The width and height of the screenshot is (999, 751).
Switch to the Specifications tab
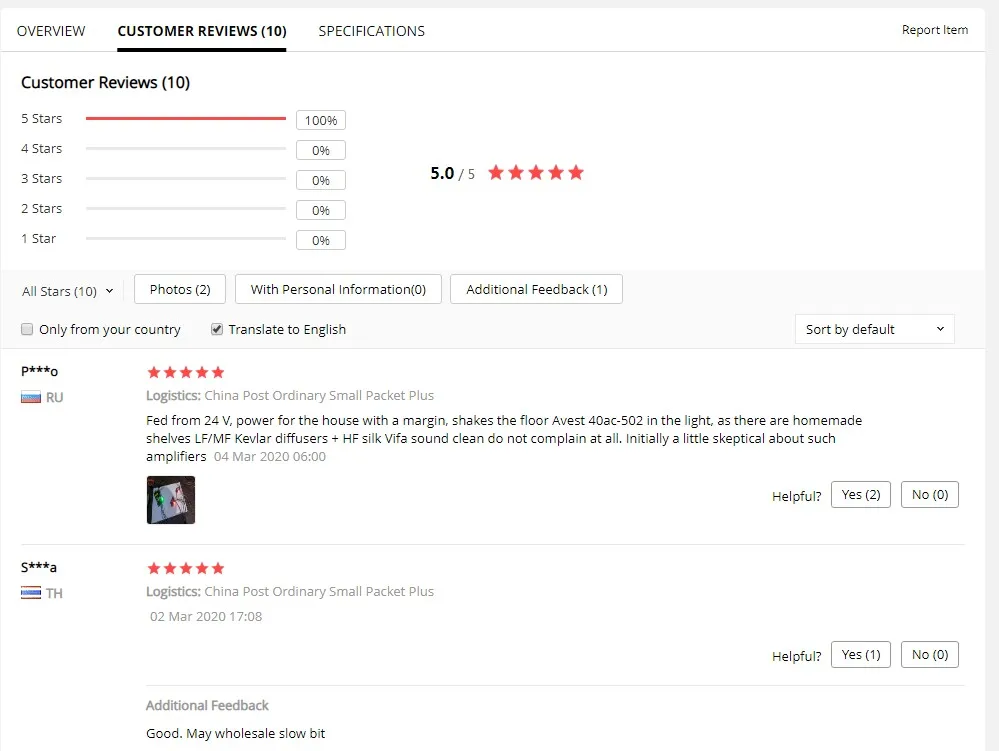pyautogui.click(x=371, y=31)
